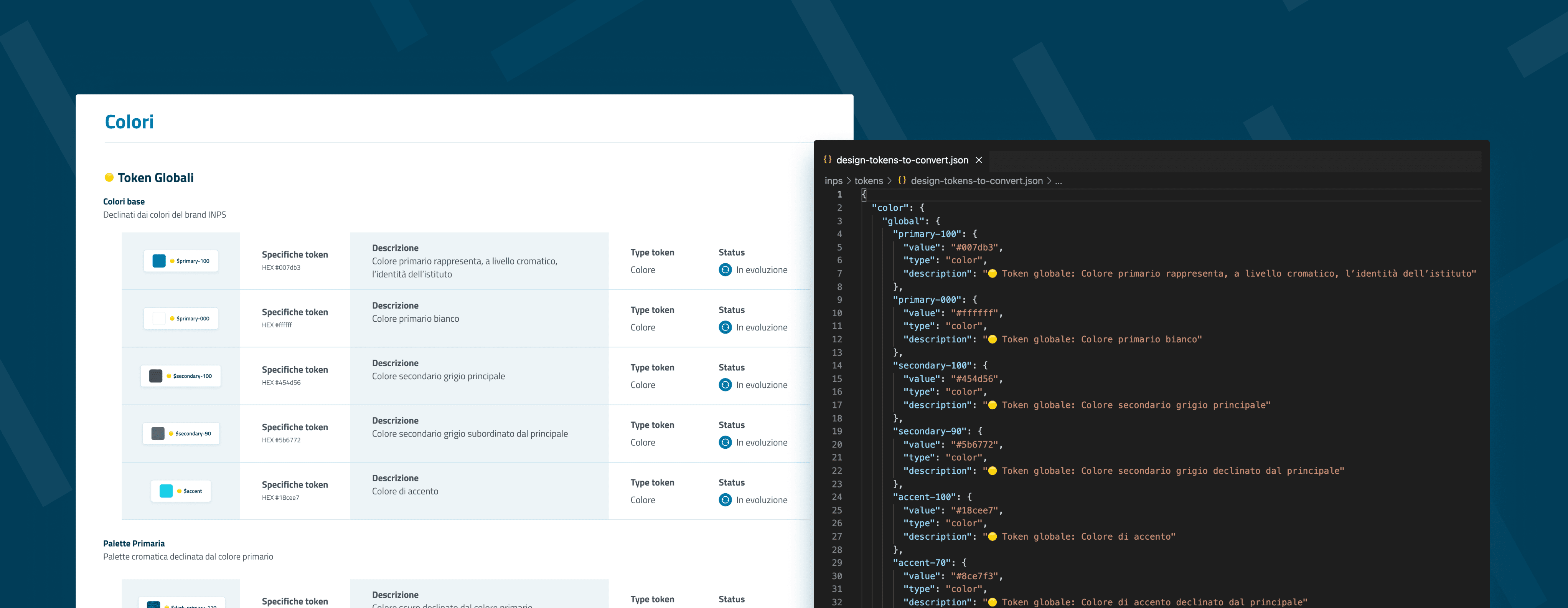Open the tokens breadcrumb item
The width and height of the screenshot is (1568, 608).
point(869,180)
